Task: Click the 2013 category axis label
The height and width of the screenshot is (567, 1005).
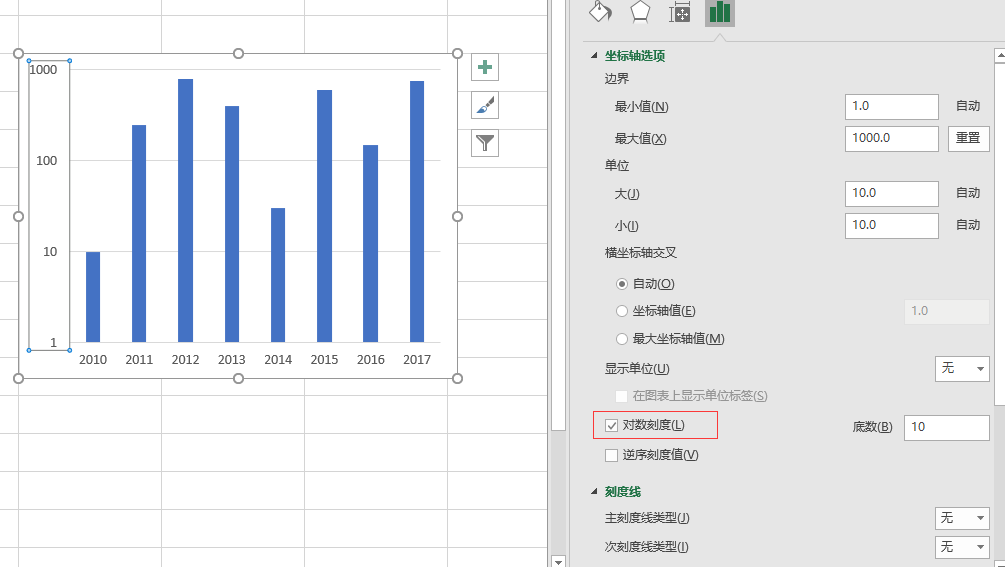Action: point(231,360)
